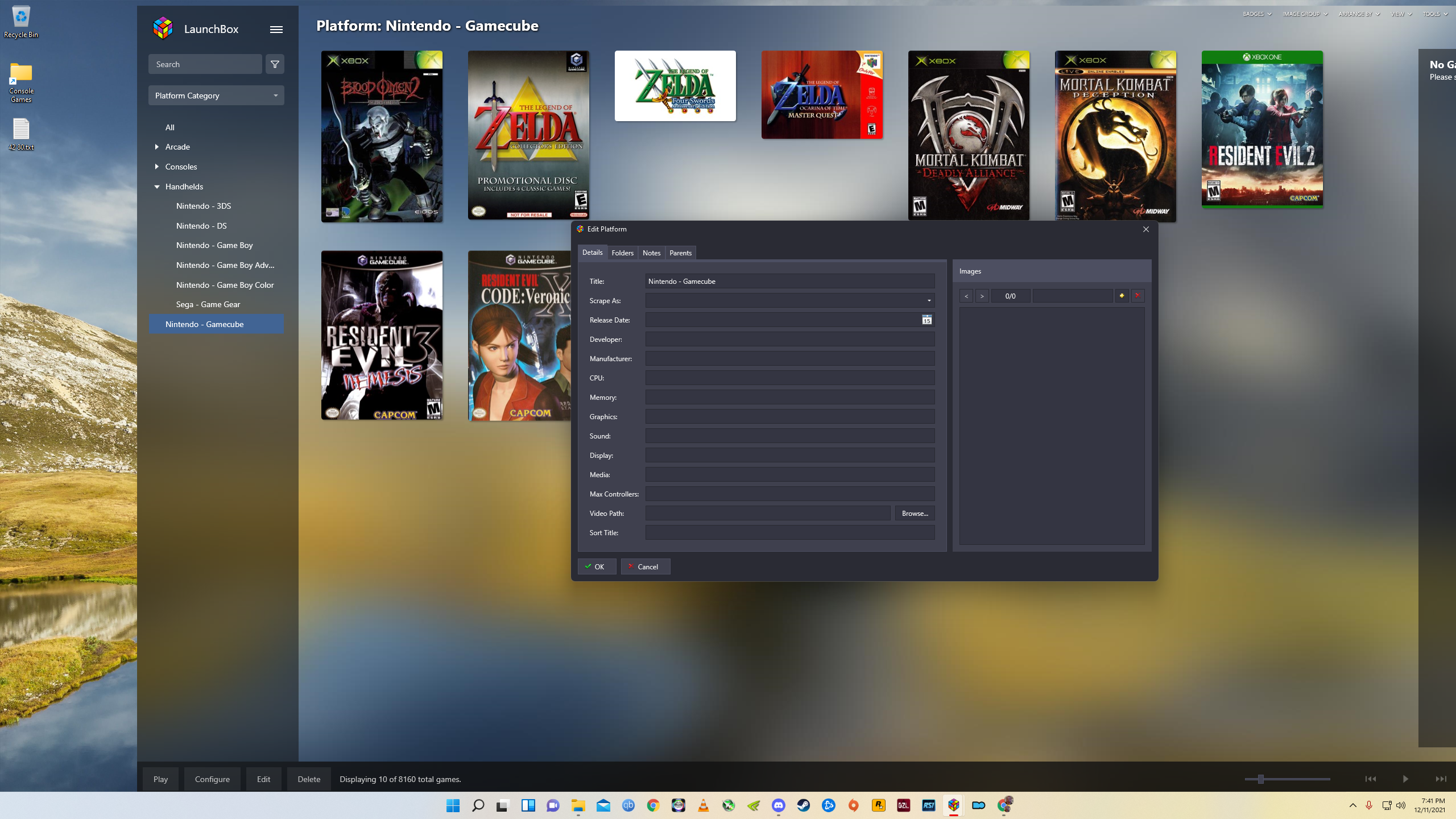Open VLC media player from taskbar
Viewport: 1456px width, 819px height.
click(704, 805)
